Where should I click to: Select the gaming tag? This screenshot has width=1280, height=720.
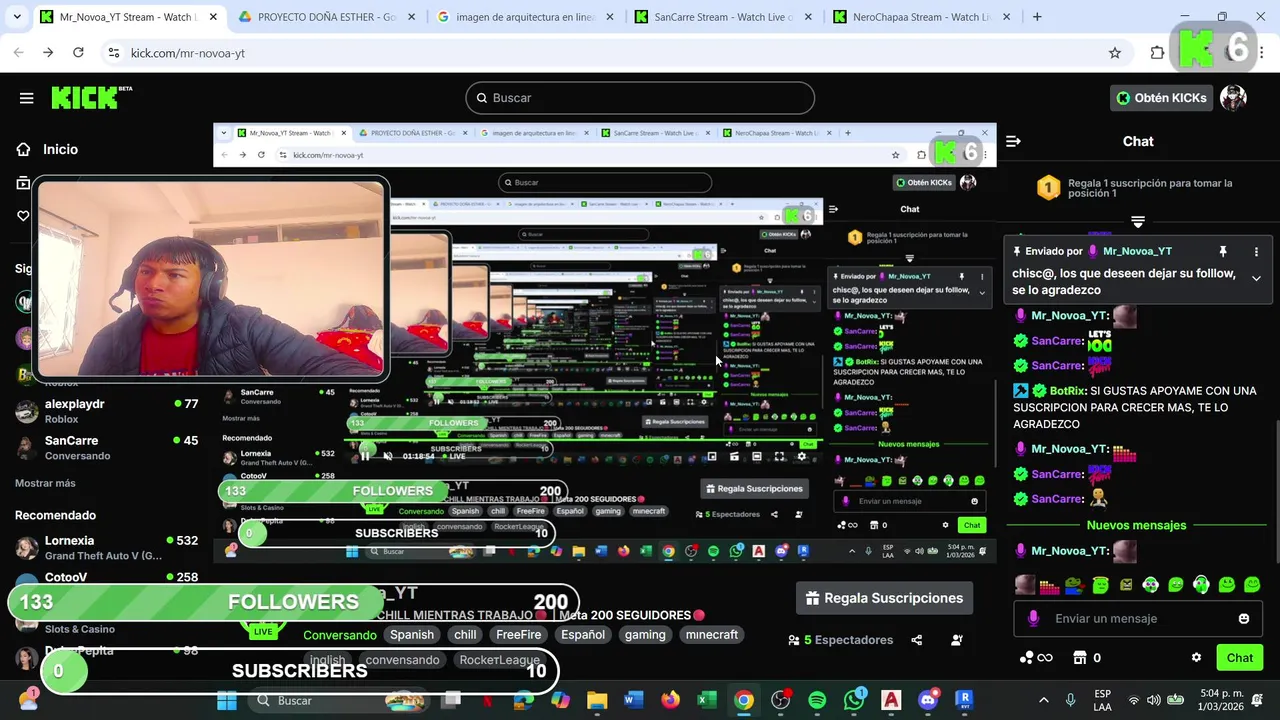tap(645, 635)
